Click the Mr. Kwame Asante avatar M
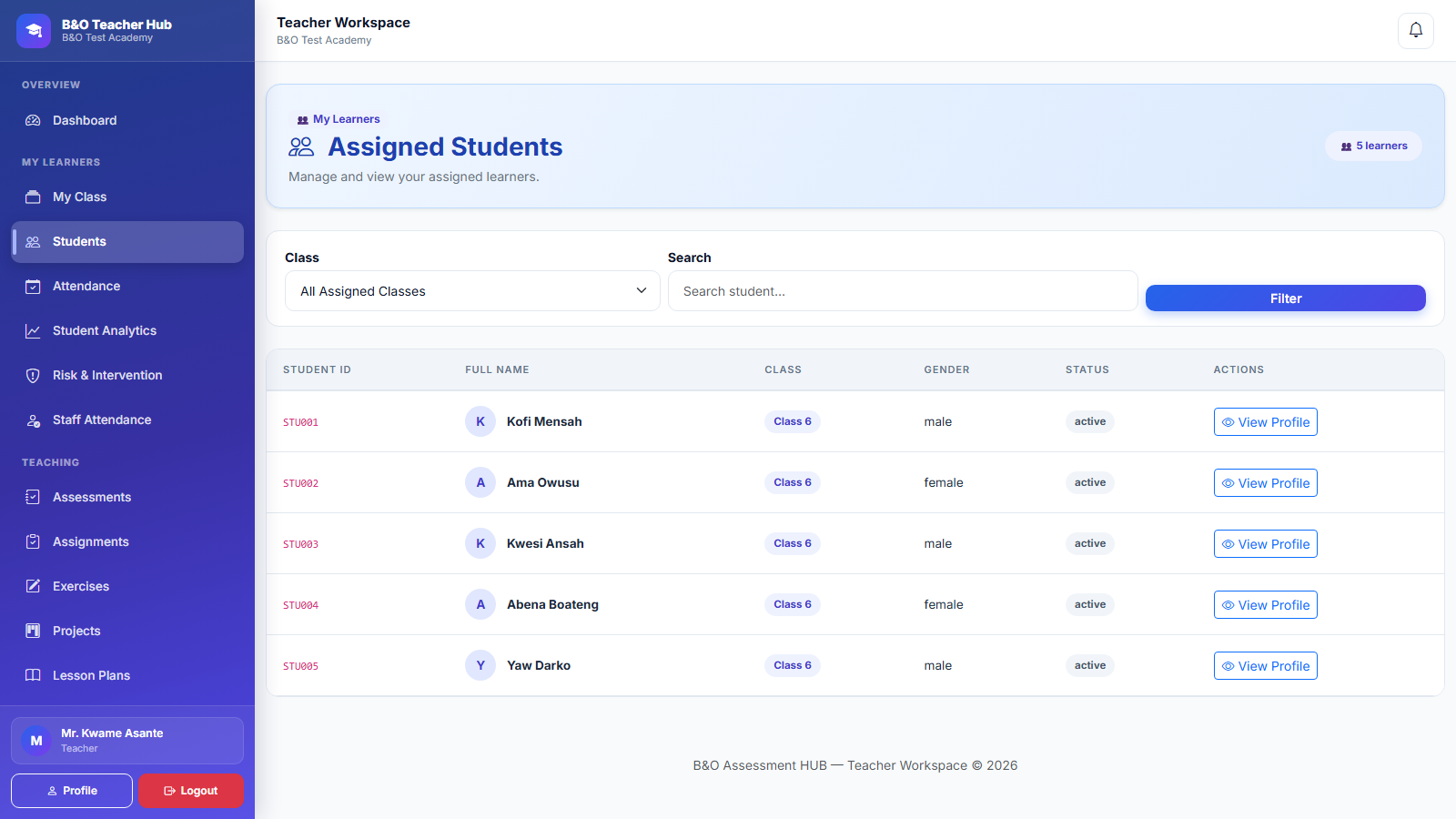 click(x=36, y=741)
